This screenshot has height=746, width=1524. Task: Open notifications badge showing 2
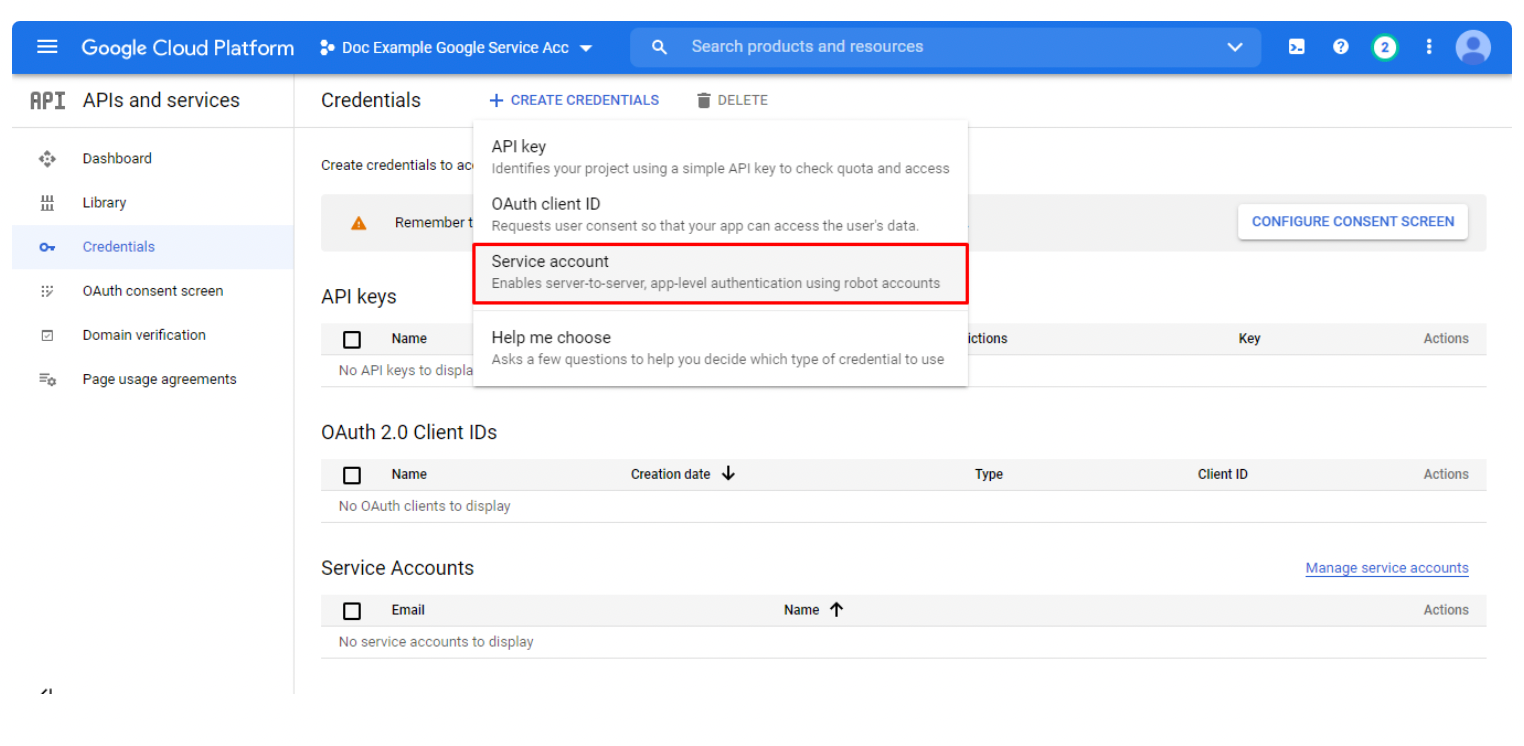pyautogui.click(x=1385, y=47)
